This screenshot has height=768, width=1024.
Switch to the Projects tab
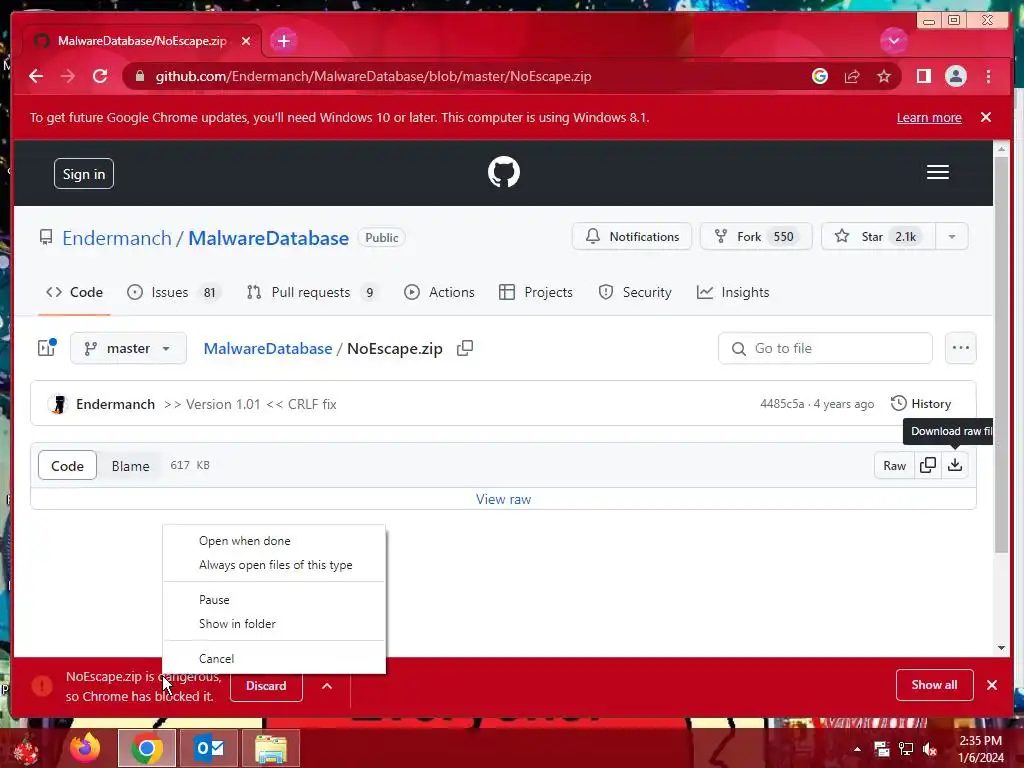[x=536, y=293]
